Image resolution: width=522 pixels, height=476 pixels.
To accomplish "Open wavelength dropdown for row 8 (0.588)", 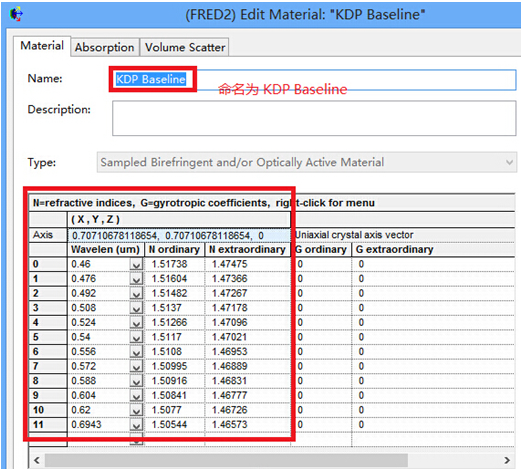I will pos(136,382).
